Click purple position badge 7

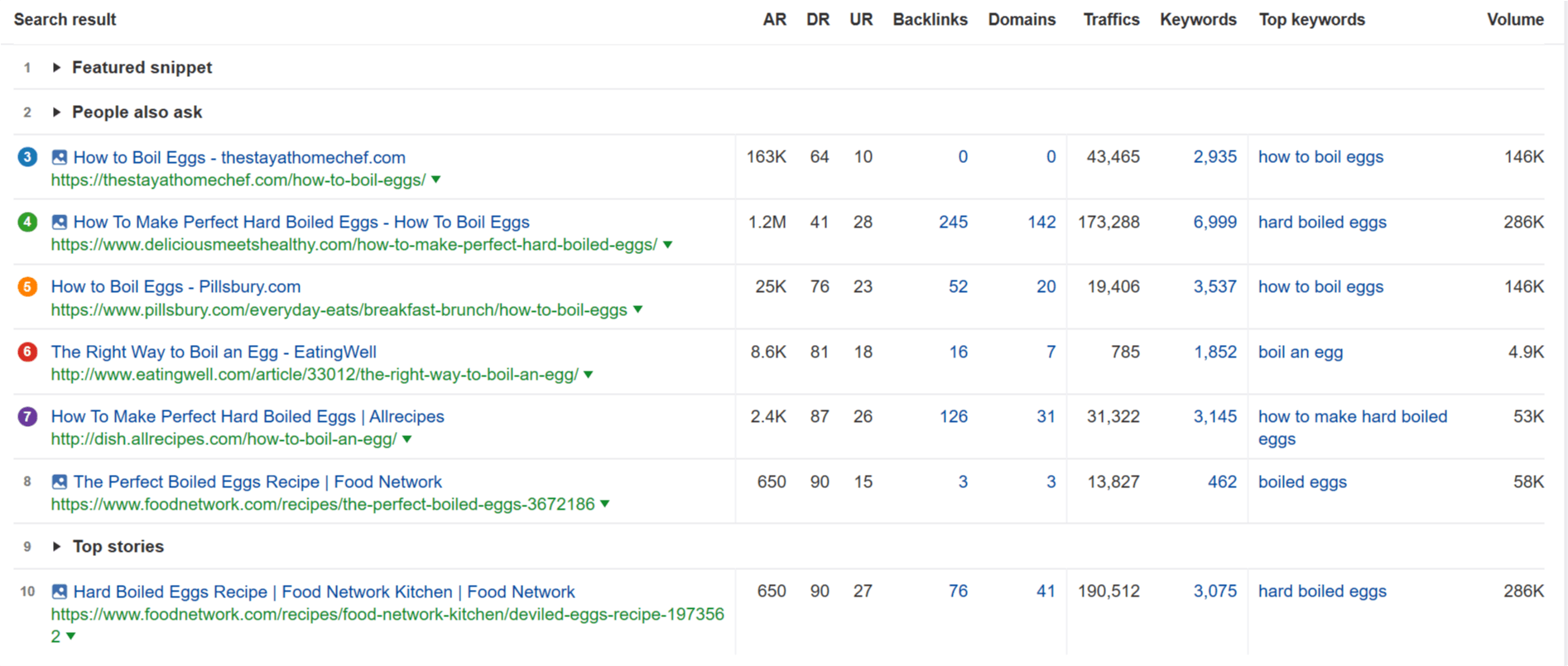[27, 416]
